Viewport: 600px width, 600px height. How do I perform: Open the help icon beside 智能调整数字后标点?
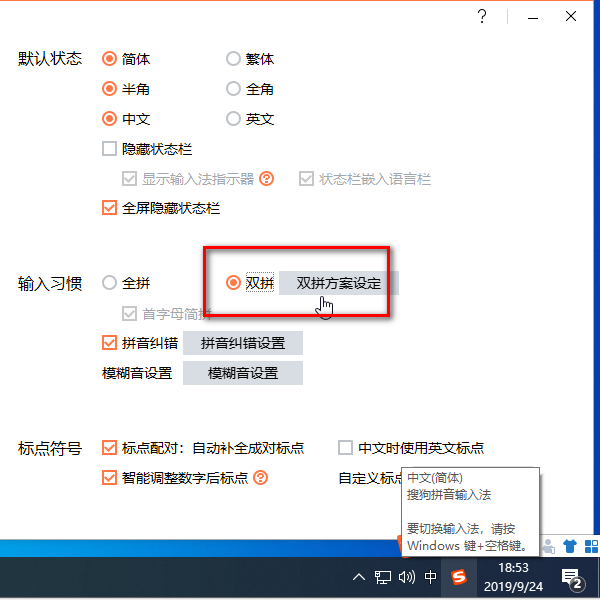coord(261,477)
